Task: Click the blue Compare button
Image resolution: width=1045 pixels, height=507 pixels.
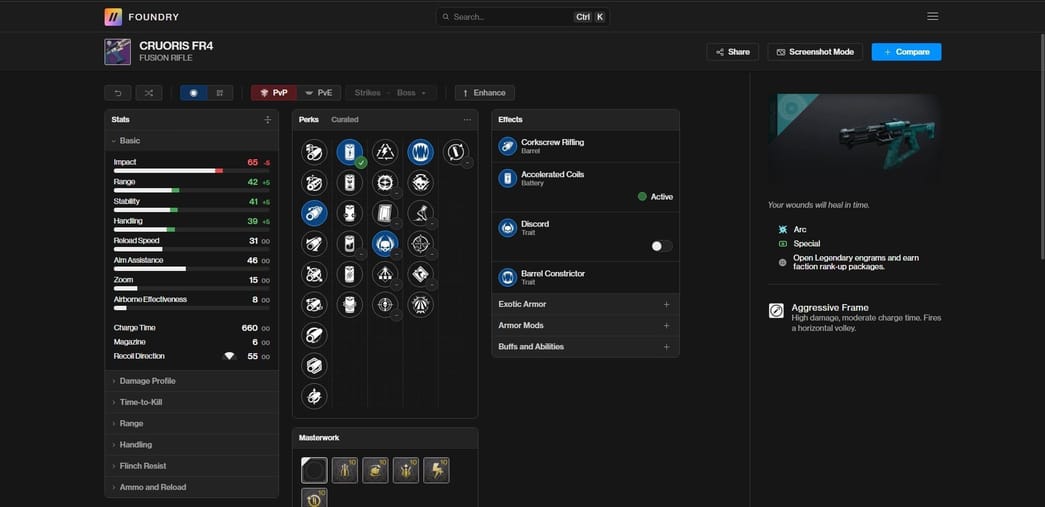Action: (906, 52)
